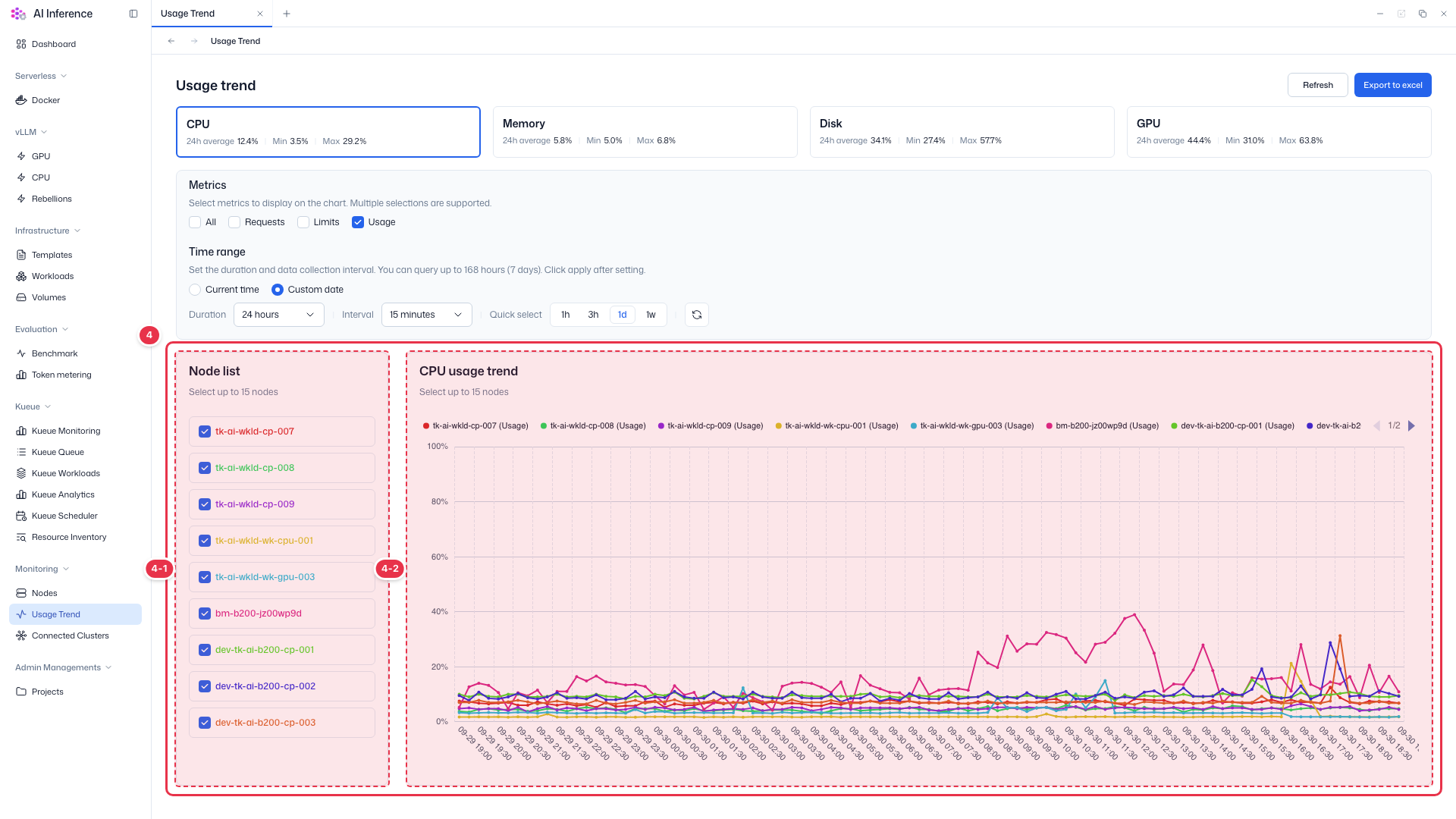Open the Interval 15 minutes dropdown
The height and width of the screenshot is (819, 1456).
tap(426, 315)
